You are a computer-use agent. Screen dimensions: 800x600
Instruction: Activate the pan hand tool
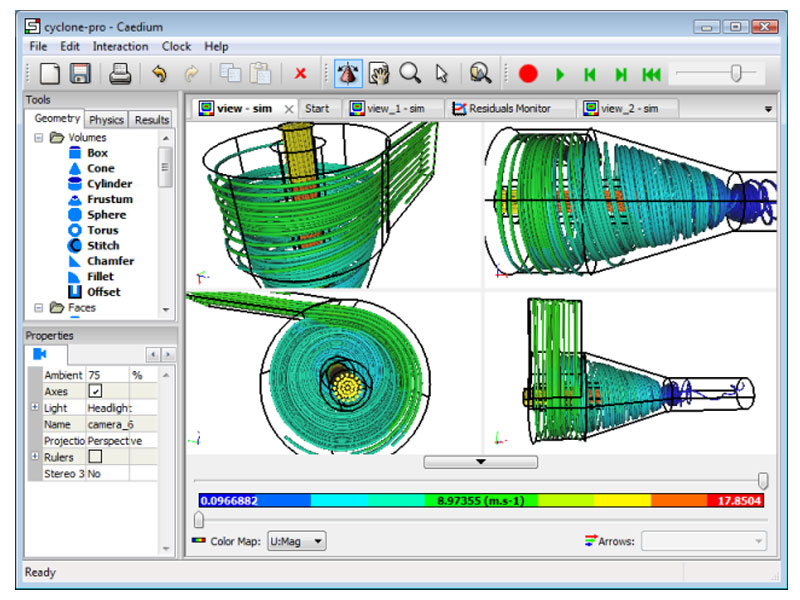coord(379,73)
